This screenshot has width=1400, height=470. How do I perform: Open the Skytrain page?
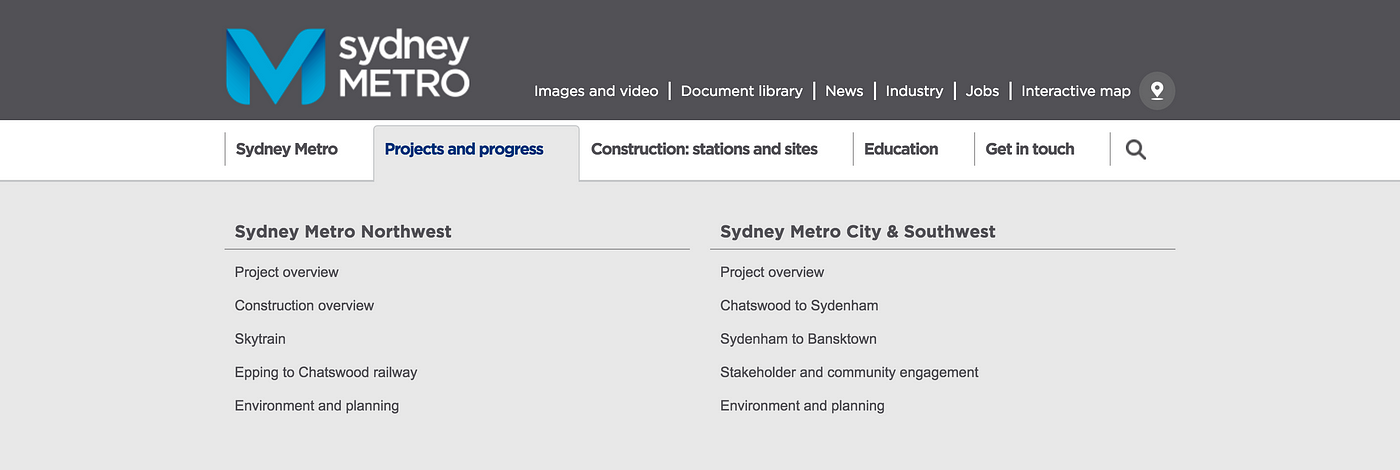click(x=260, y=339)
